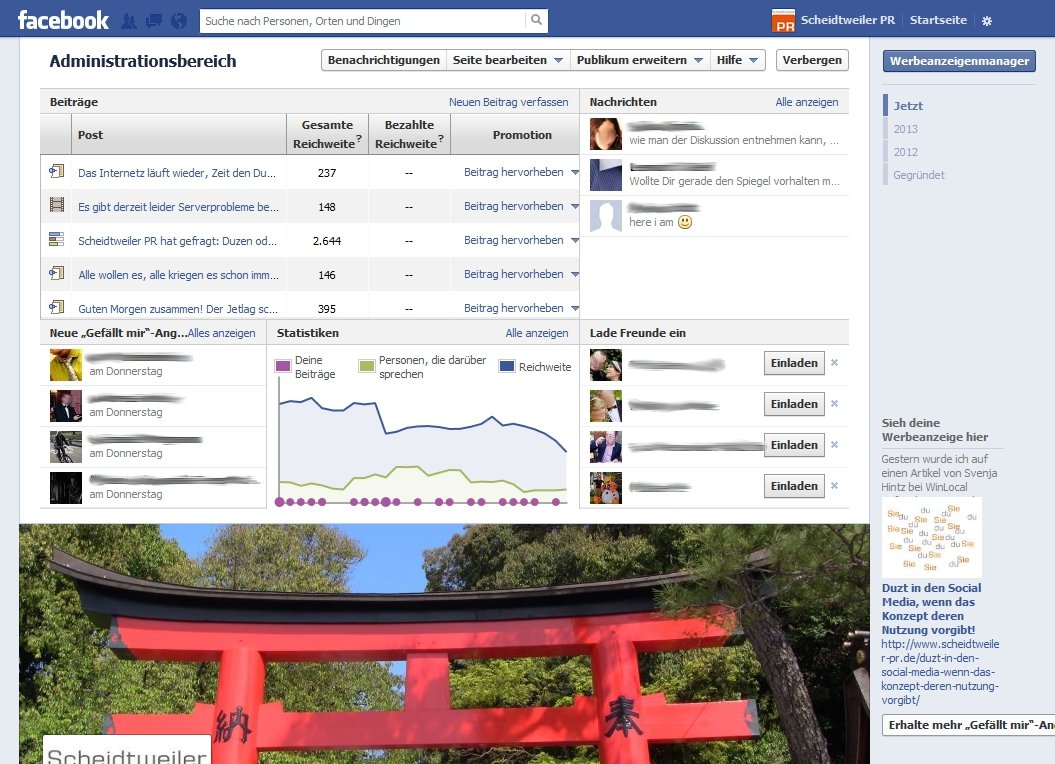The width and height of the screenshot is (1055, 764).
Task: Open the settings gear in header
Action: click(x=986, y=21)
